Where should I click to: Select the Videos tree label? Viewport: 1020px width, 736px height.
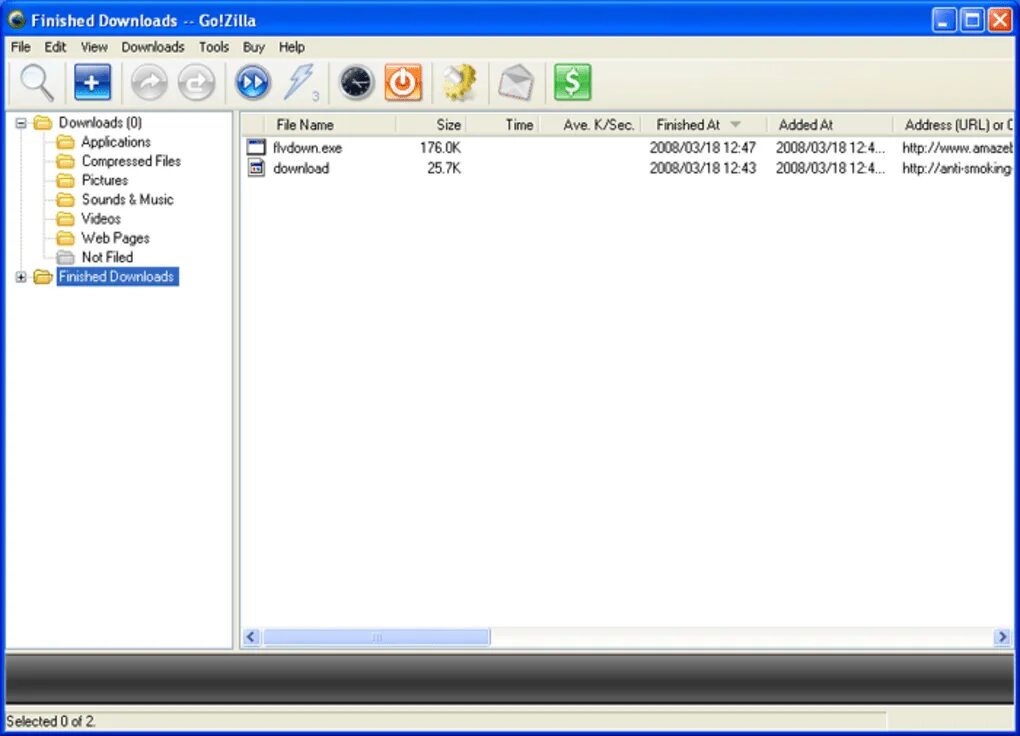pyautogui.click(x=101, y=219)
